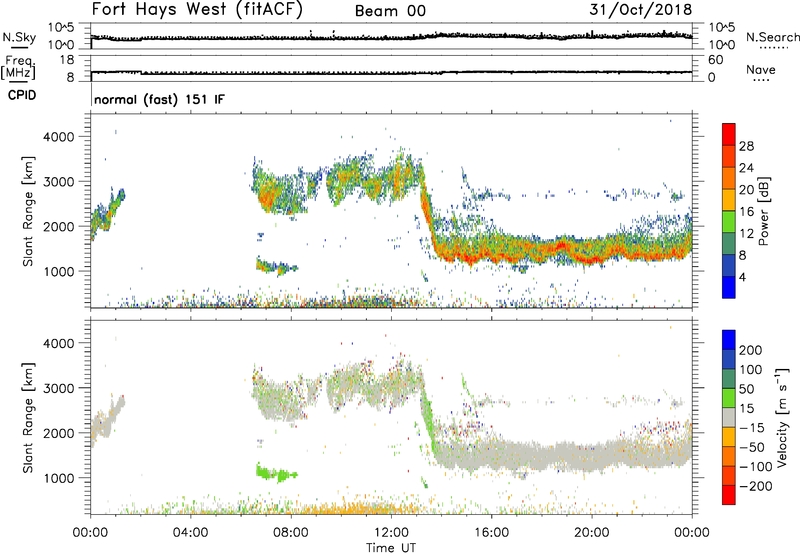Click the 'Power [dB]' axis label
The image size is (800, 554).
(763, 211)
